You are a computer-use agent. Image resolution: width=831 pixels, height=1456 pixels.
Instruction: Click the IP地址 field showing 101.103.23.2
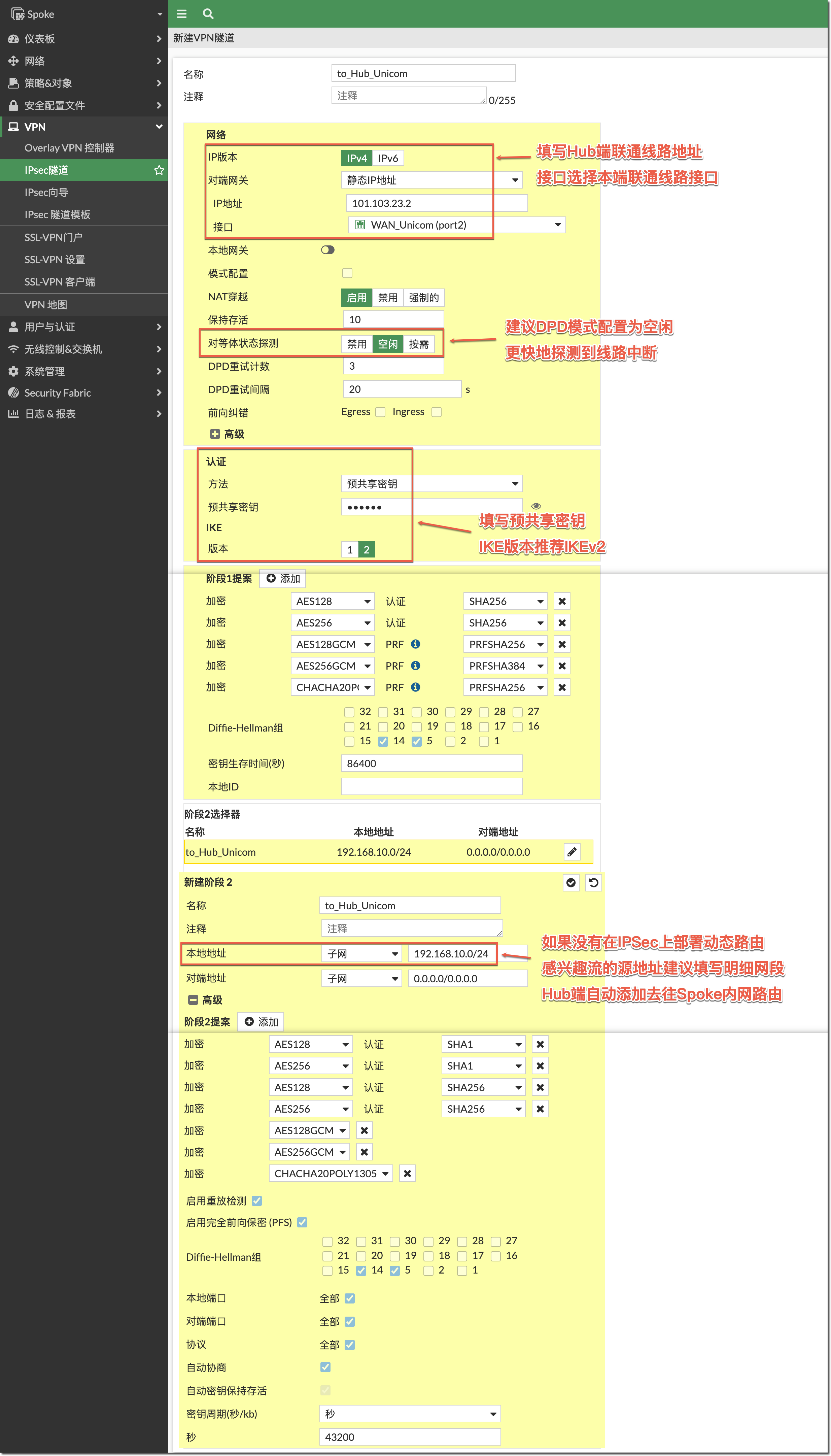coord(436,203)
